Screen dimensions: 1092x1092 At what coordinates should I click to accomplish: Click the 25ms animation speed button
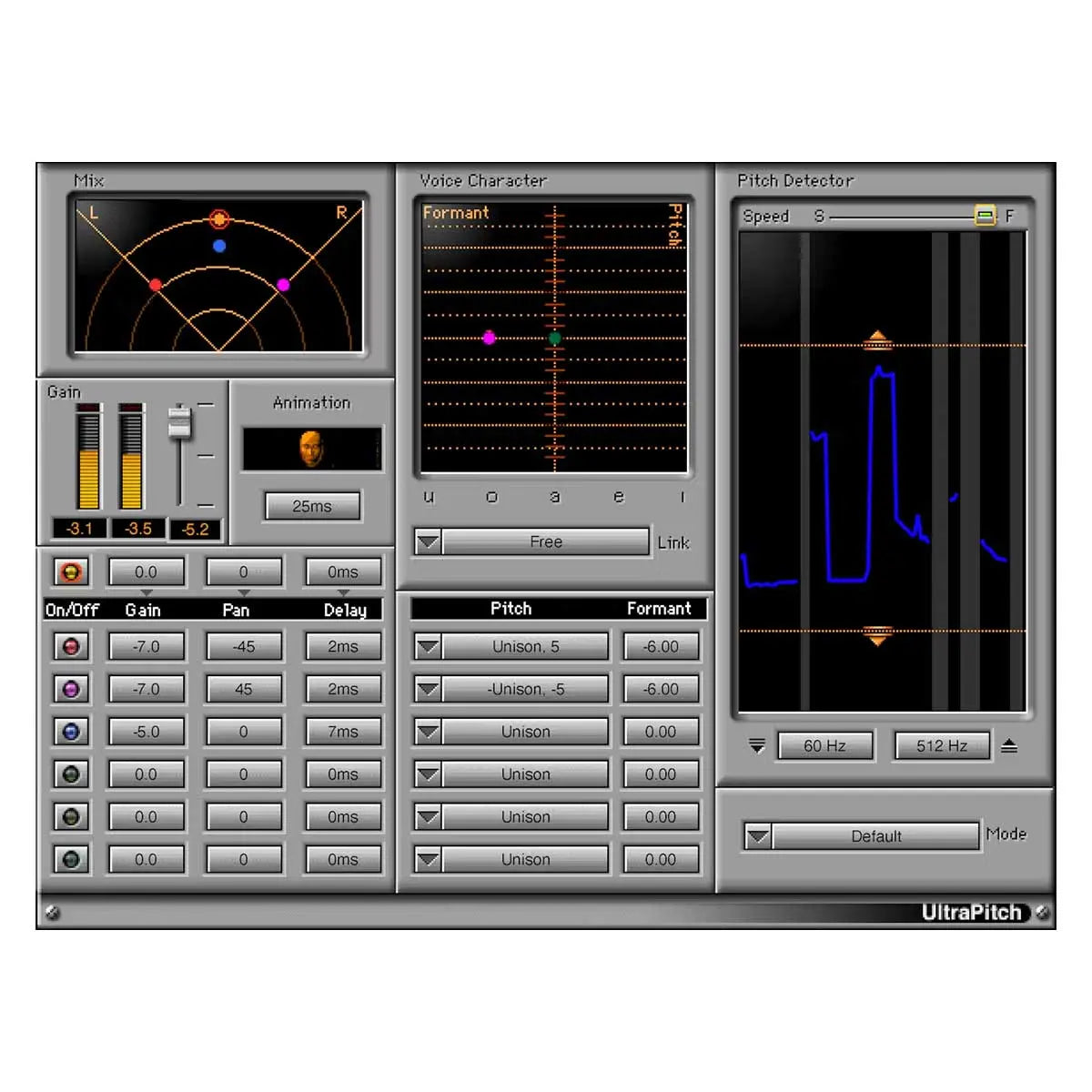(x=312, y=506)
